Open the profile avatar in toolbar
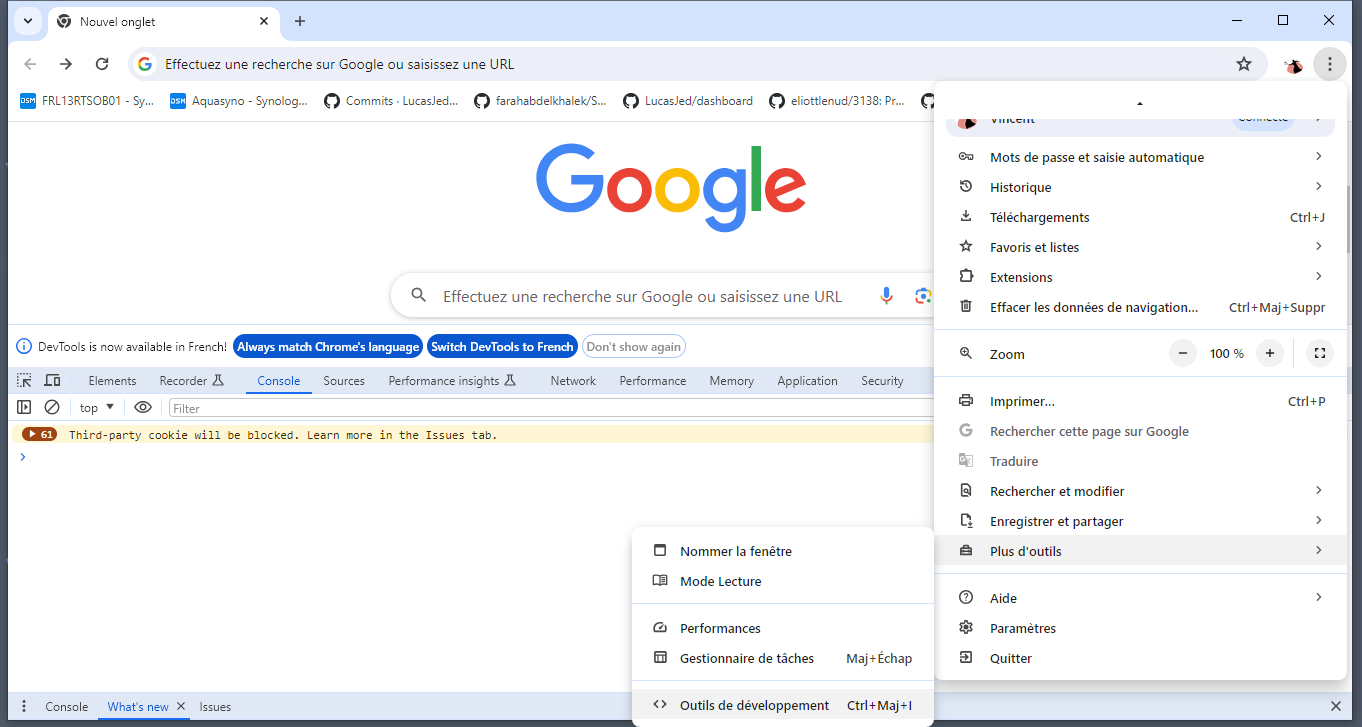The width and height of the screenshot is (1362, 727). coord(1294,65)
